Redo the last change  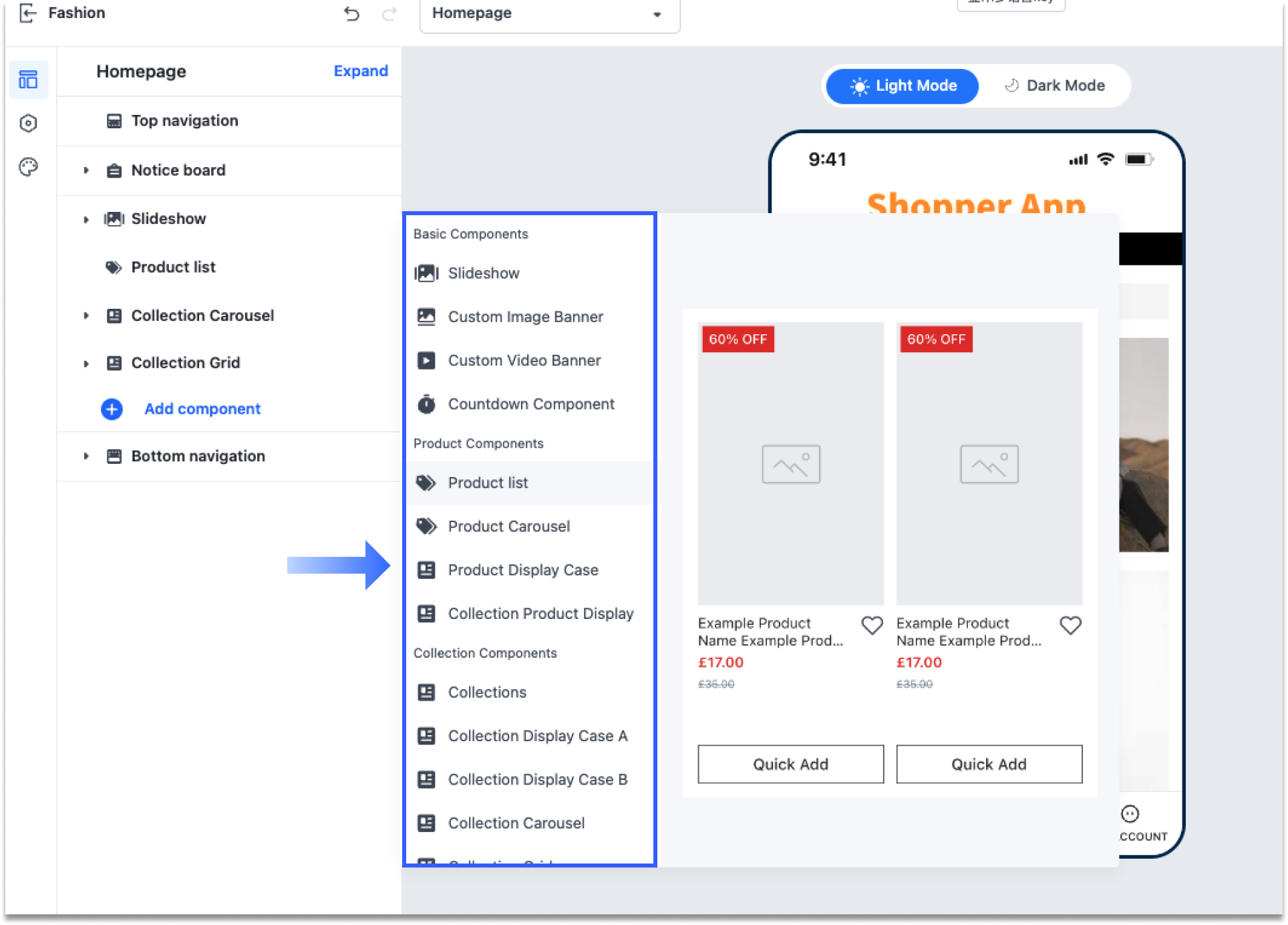pos(389,13)
